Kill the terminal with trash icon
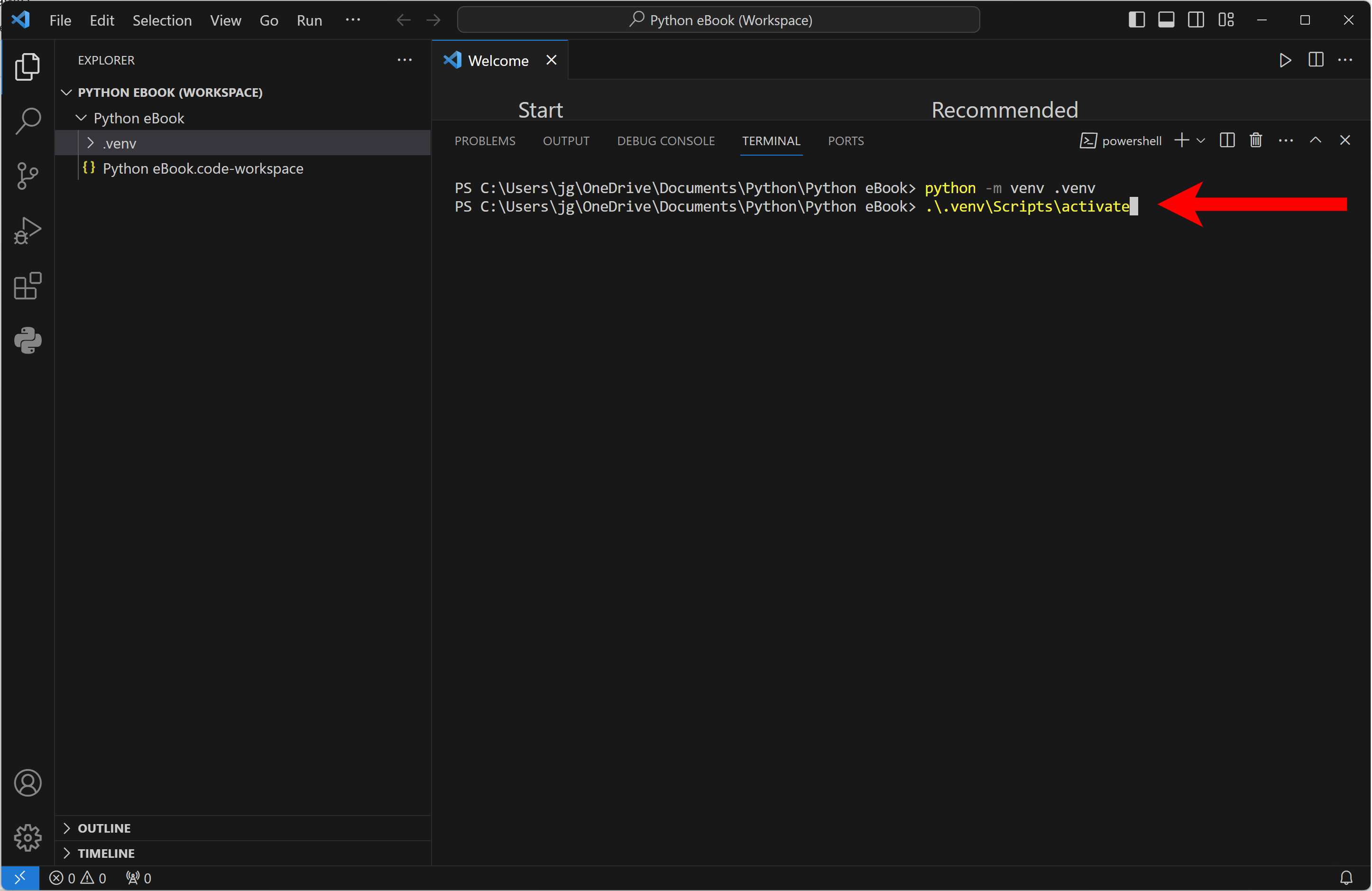 click(x=1255, y=140)
